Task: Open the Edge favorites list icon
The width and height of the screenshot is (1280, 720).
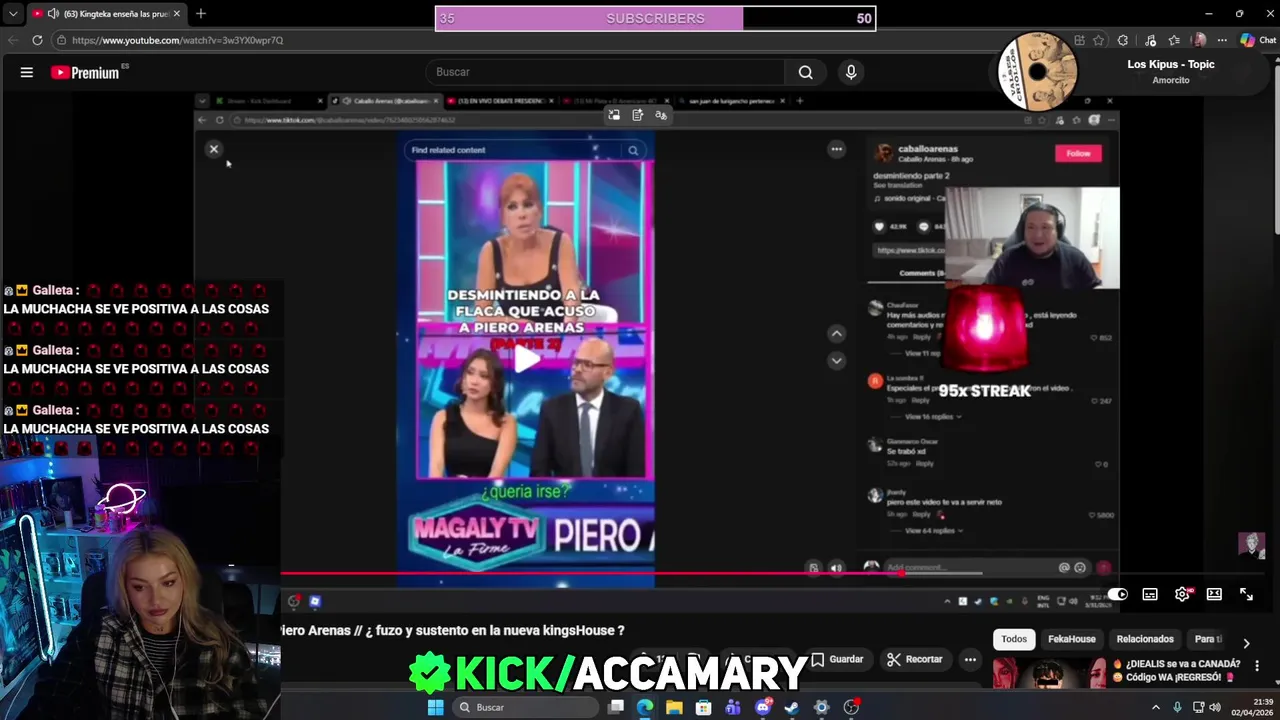Action: pyautogui.click(x=1174, y=40)
